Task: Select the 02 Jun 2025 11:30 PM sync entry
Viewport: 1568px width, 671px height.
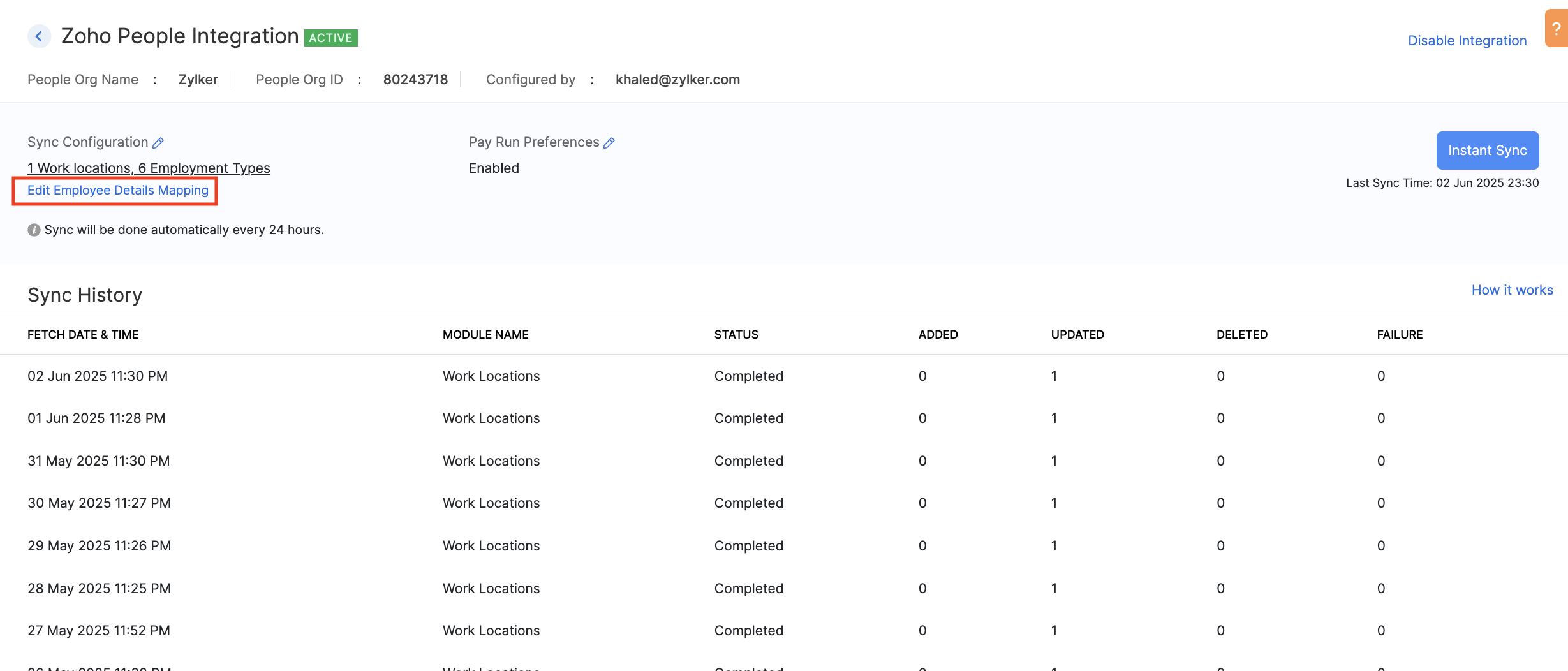Action: [x=98, y=376]
